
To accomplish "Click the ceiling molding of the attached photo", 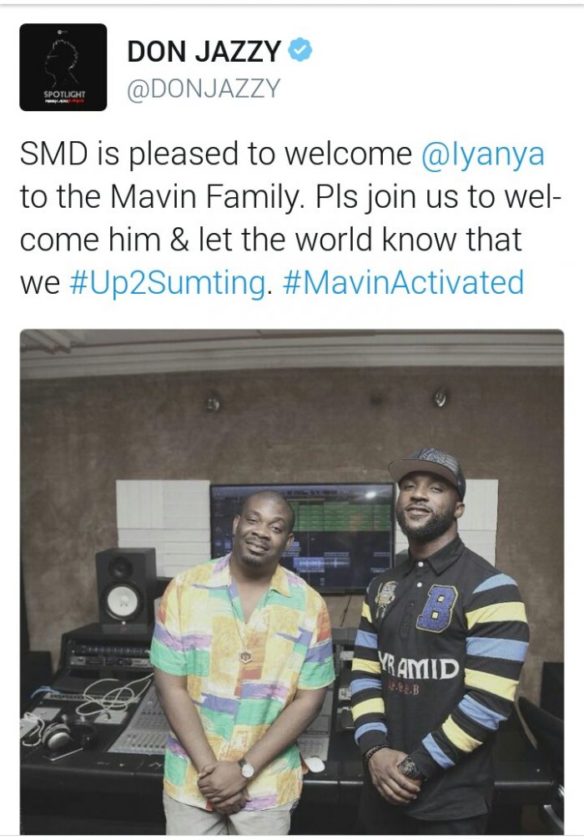I will click(x=292, y=354).
